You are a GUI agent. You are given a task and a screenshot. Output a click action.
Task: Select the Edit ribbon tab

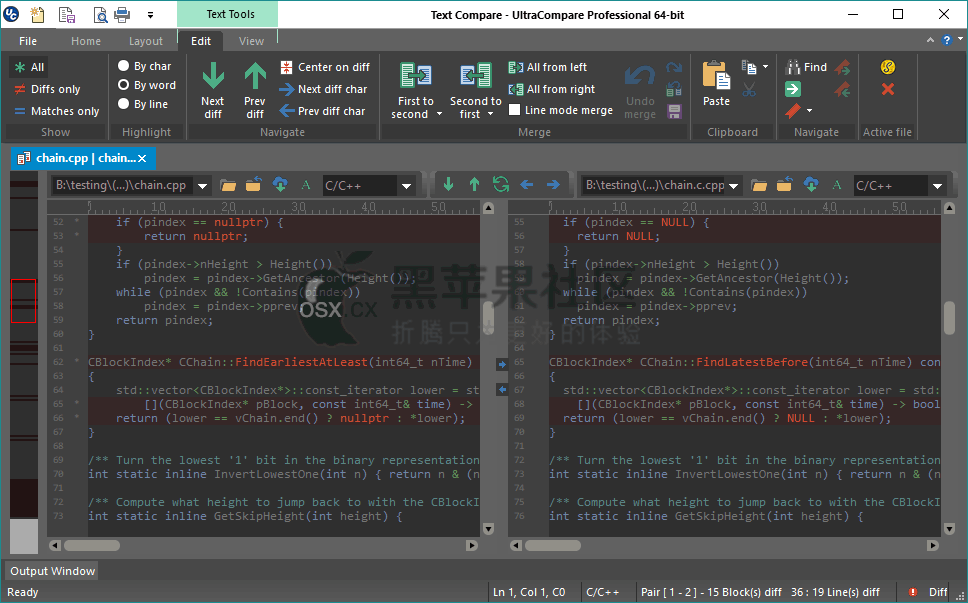click(201, 41)
